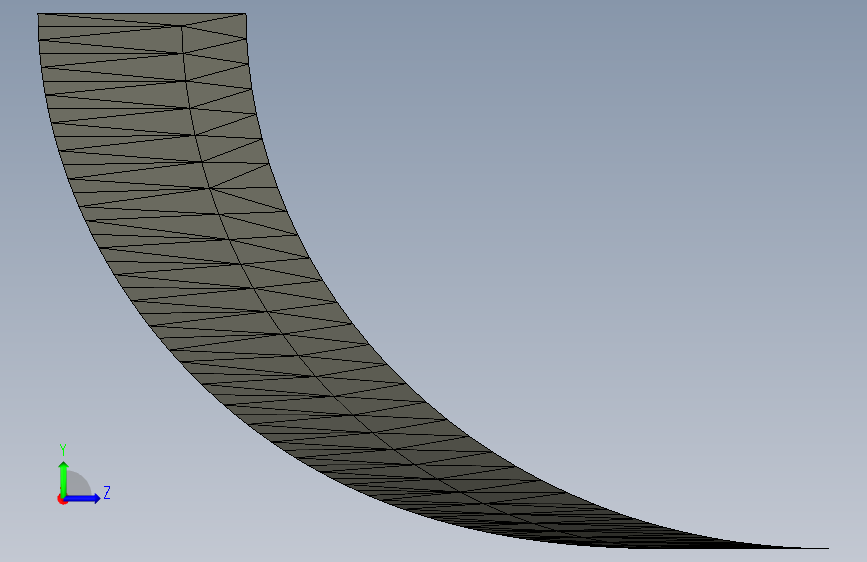Click the coordinate axis triad indicator

[84, 474]
